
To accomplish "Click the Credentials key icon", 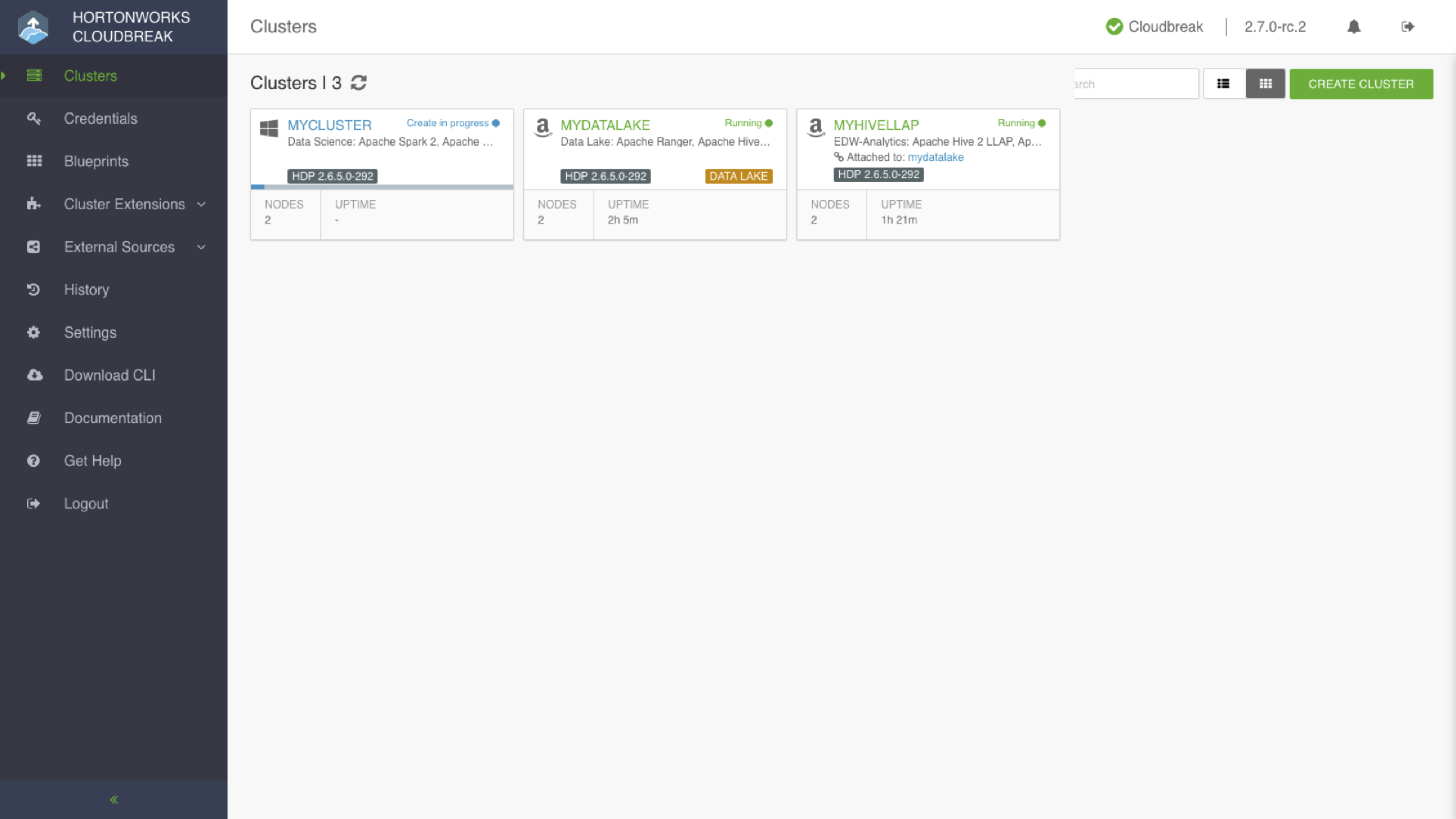I will point(34,119).
